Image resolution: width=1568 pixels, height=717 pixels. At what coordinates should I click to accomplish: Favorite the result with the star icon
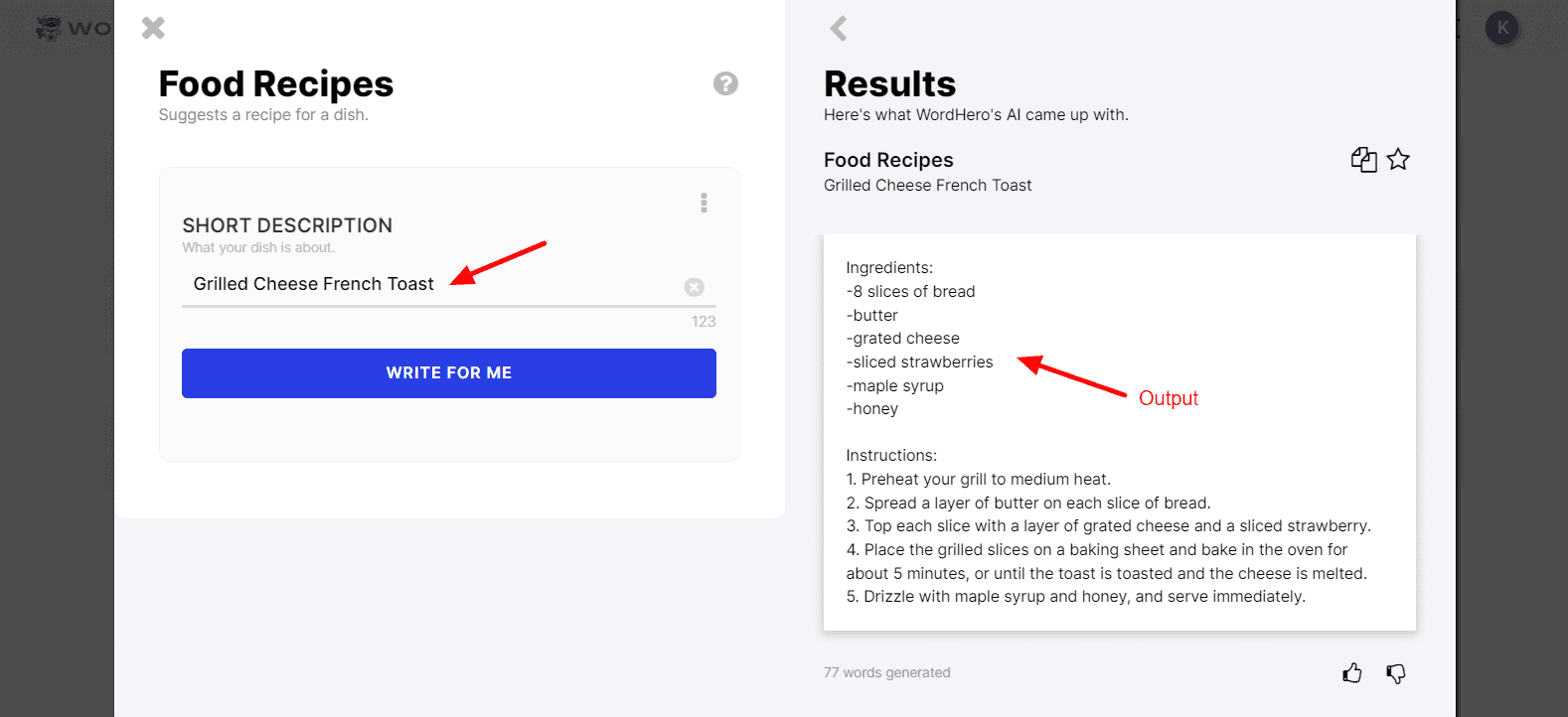click(x=1398, y=159)
